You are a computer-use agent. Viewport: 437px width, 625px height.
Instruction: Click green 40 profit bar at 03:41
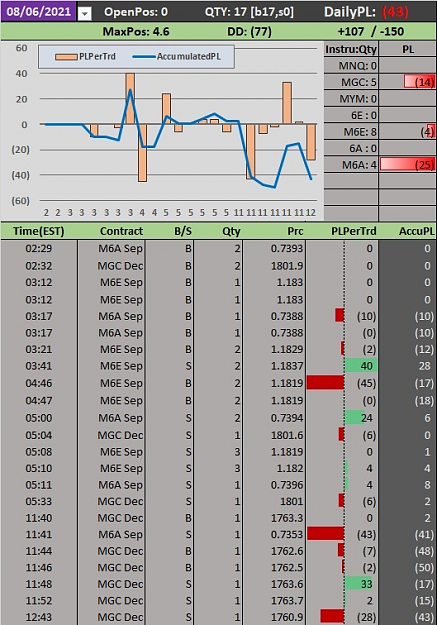coord(360,366)
